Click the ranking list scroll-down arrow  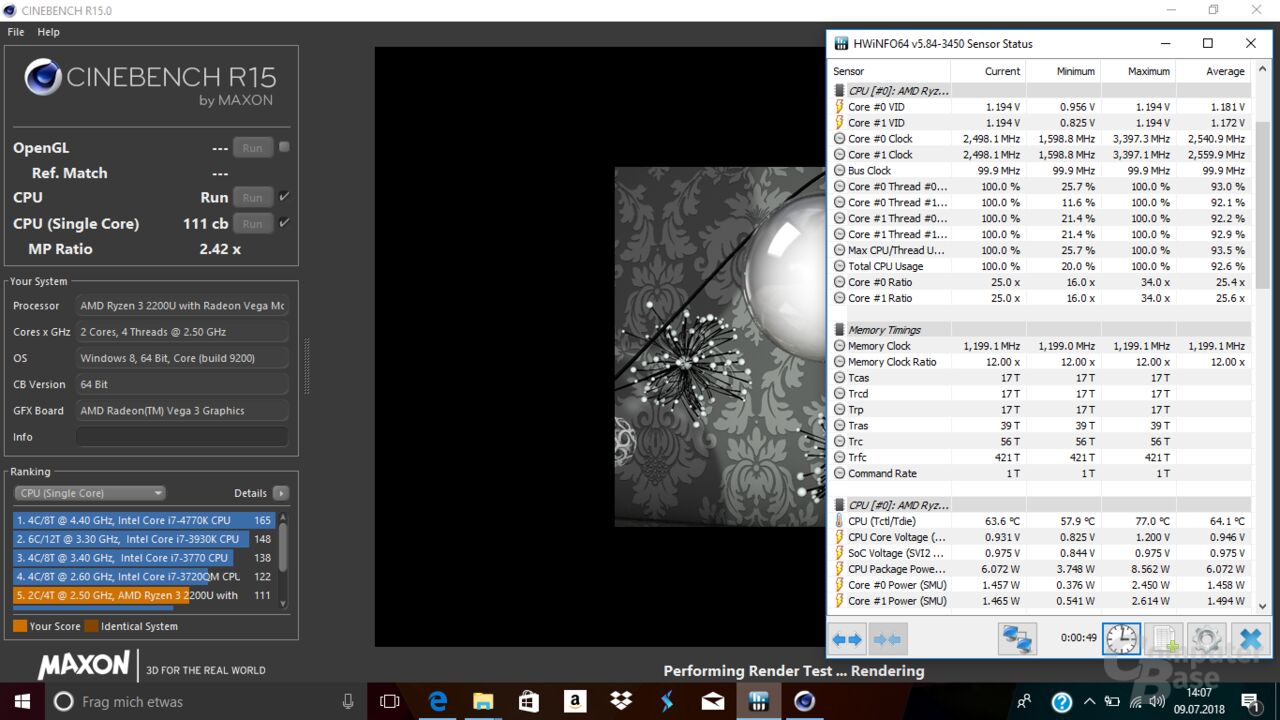click(x=283, y=603)
